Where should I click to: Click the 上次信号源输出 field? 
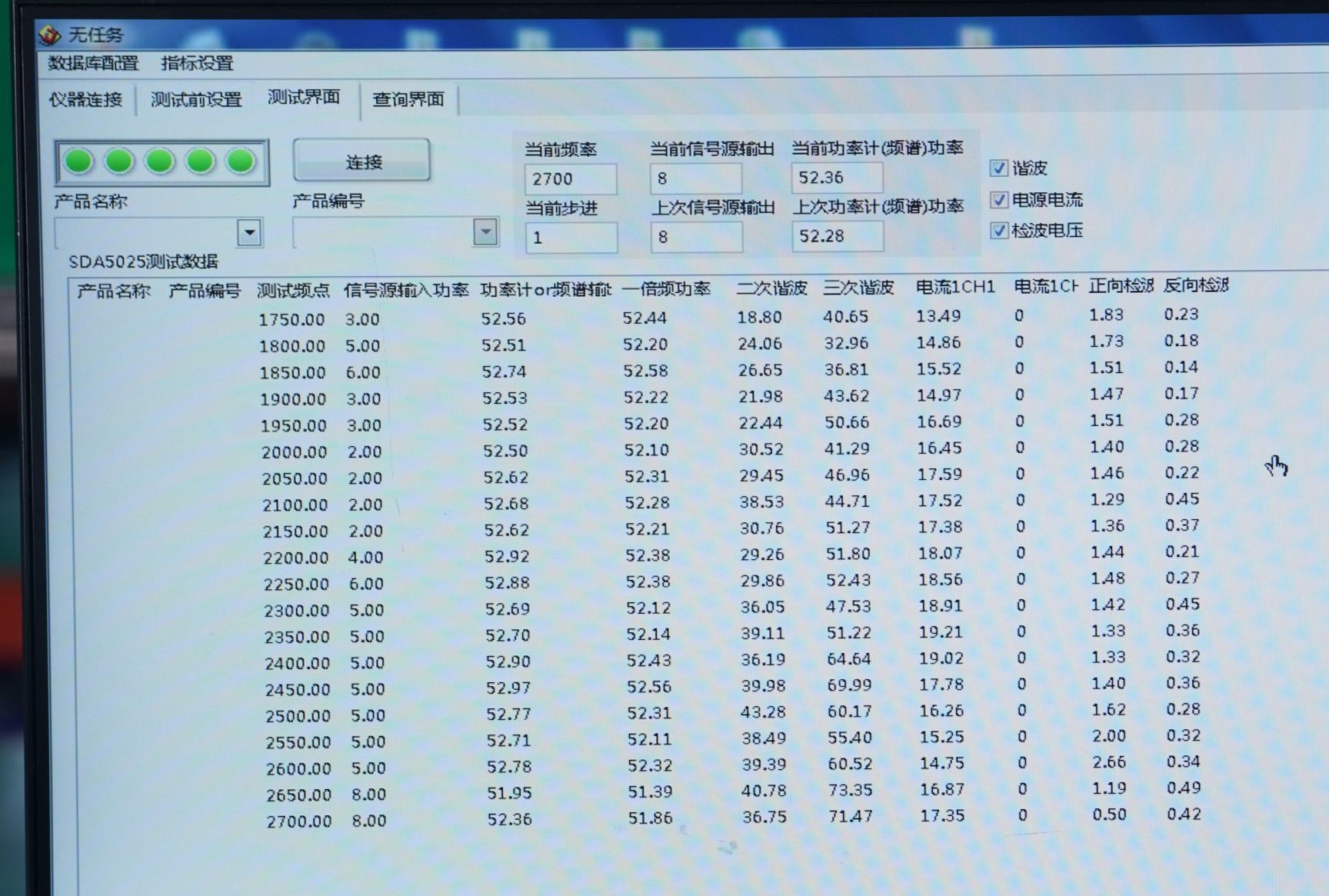[x=697, y=237]
